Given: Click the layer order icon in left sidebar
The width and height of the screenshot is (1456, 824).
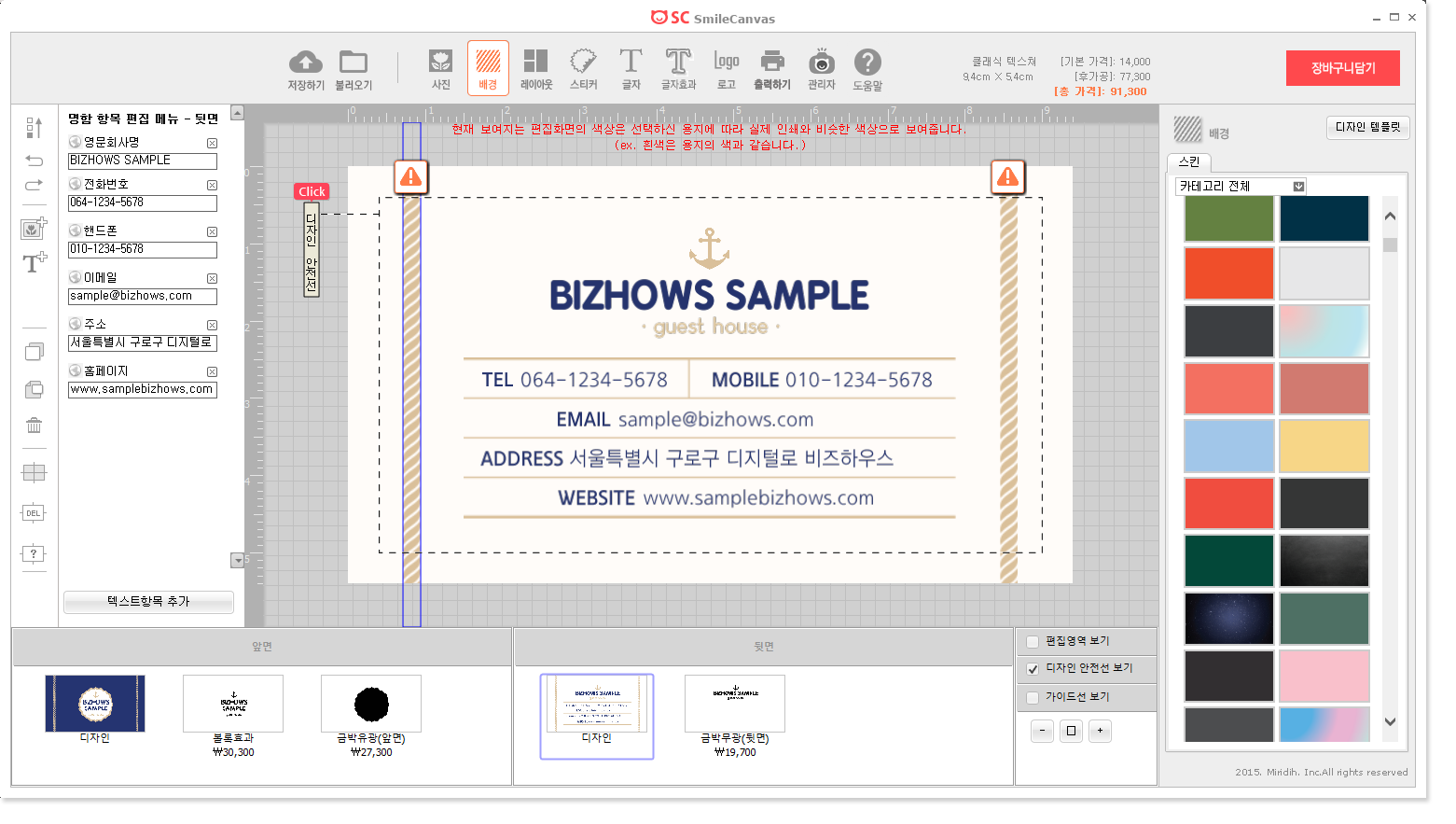Looking at the screenshot, I should coord(34,128).
